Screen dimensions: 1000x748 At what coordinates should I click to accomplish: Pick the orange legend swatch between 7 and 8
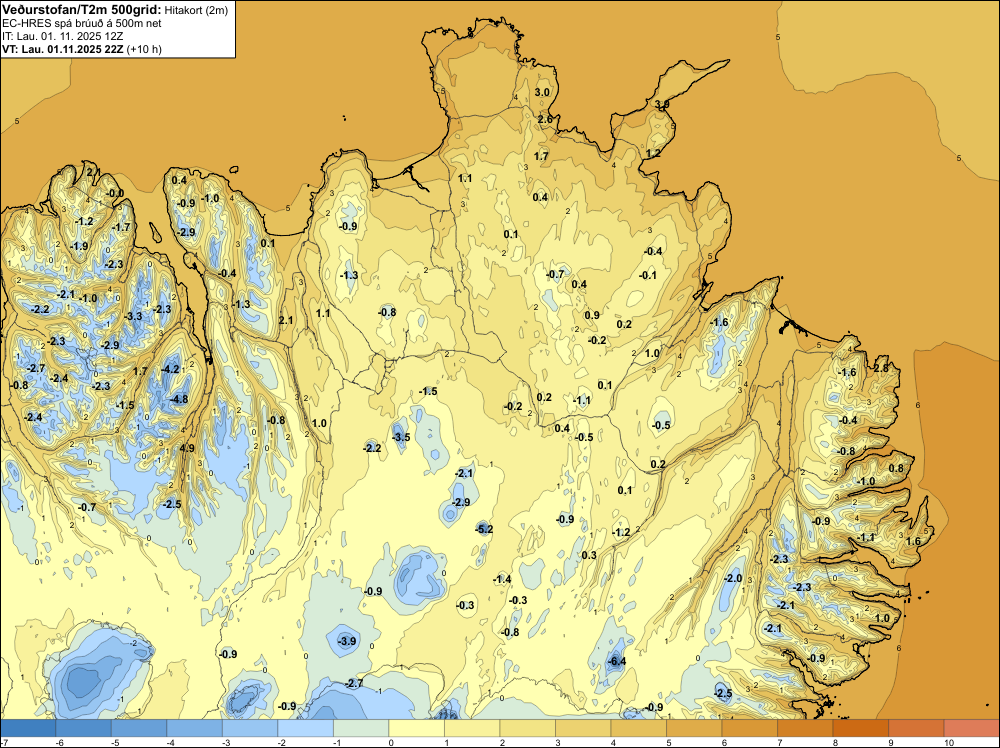point(805,728)
